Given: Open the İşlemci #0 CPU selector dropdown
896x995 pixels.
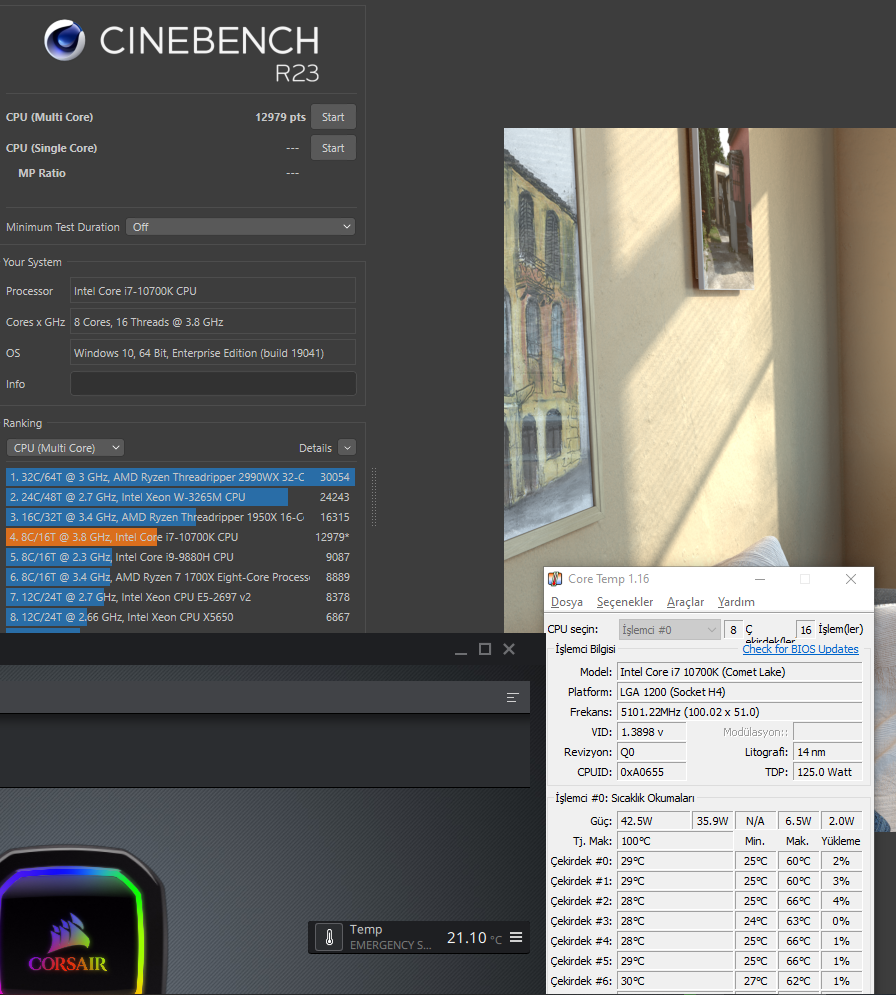Looking at the screenshot, I should (x=669, y=629).
